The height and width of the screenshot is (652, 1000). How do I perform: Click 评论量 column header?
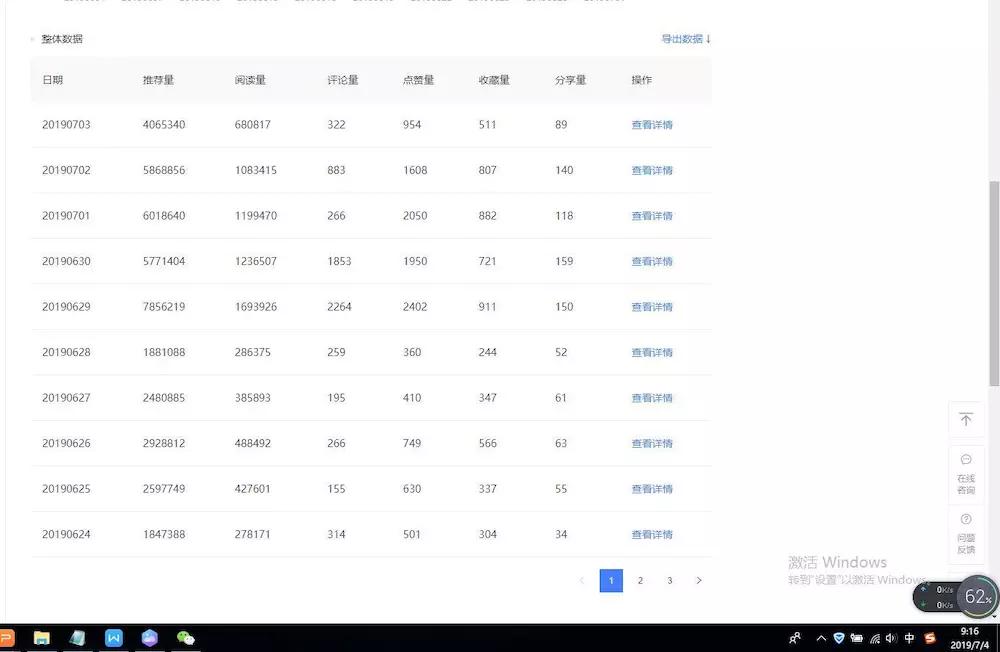[x=342, y=80]
